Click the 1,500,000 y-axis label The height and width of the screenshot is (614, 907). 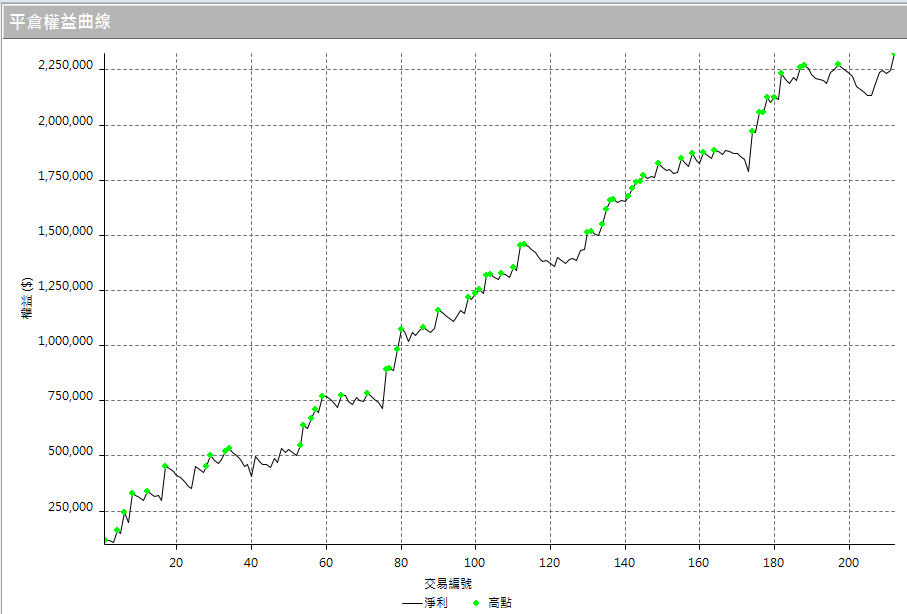pyautogui.click(x=65, y=231)
